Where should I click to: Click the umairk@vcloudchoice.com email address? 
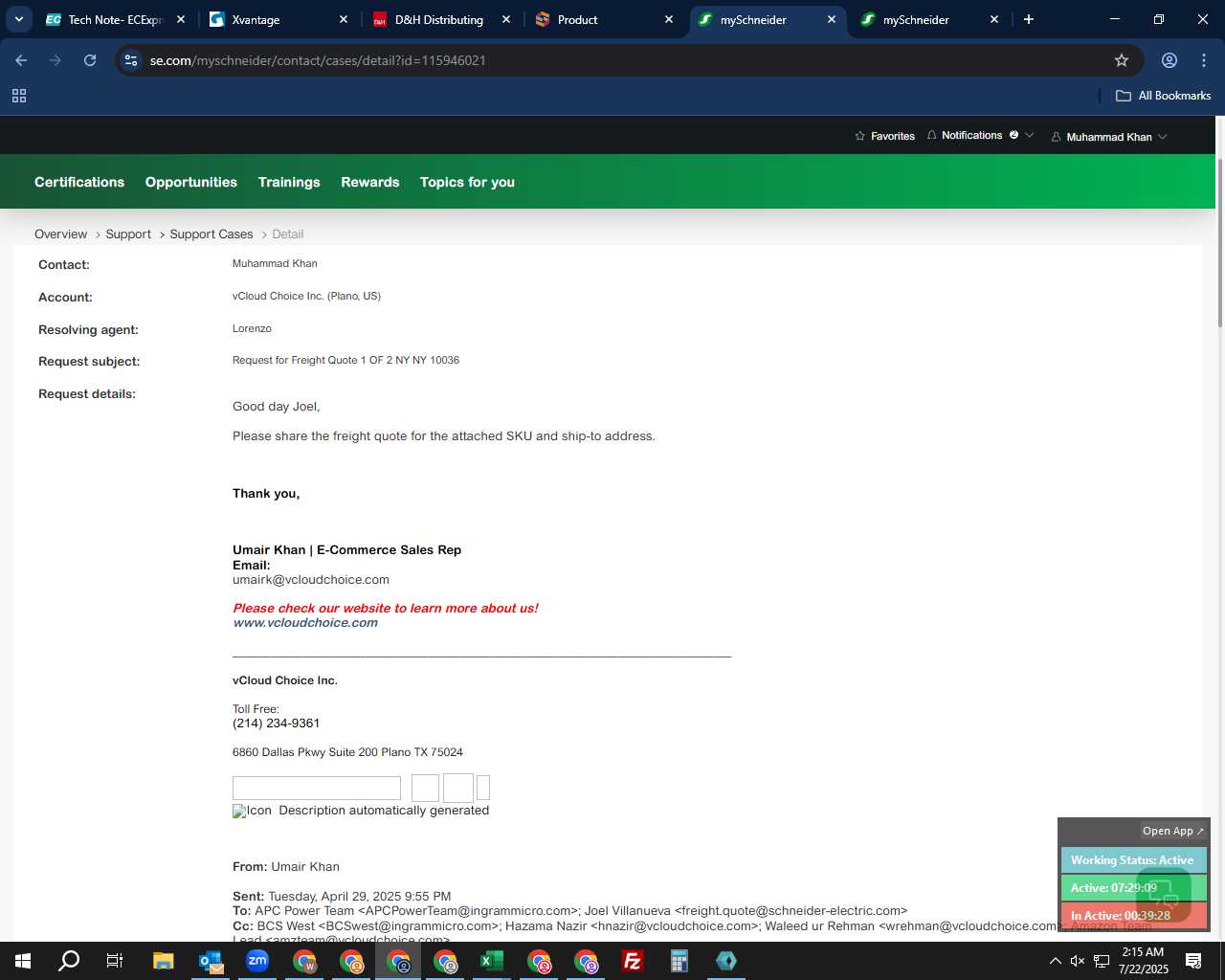pyautogui.click(x=311, y=580)
